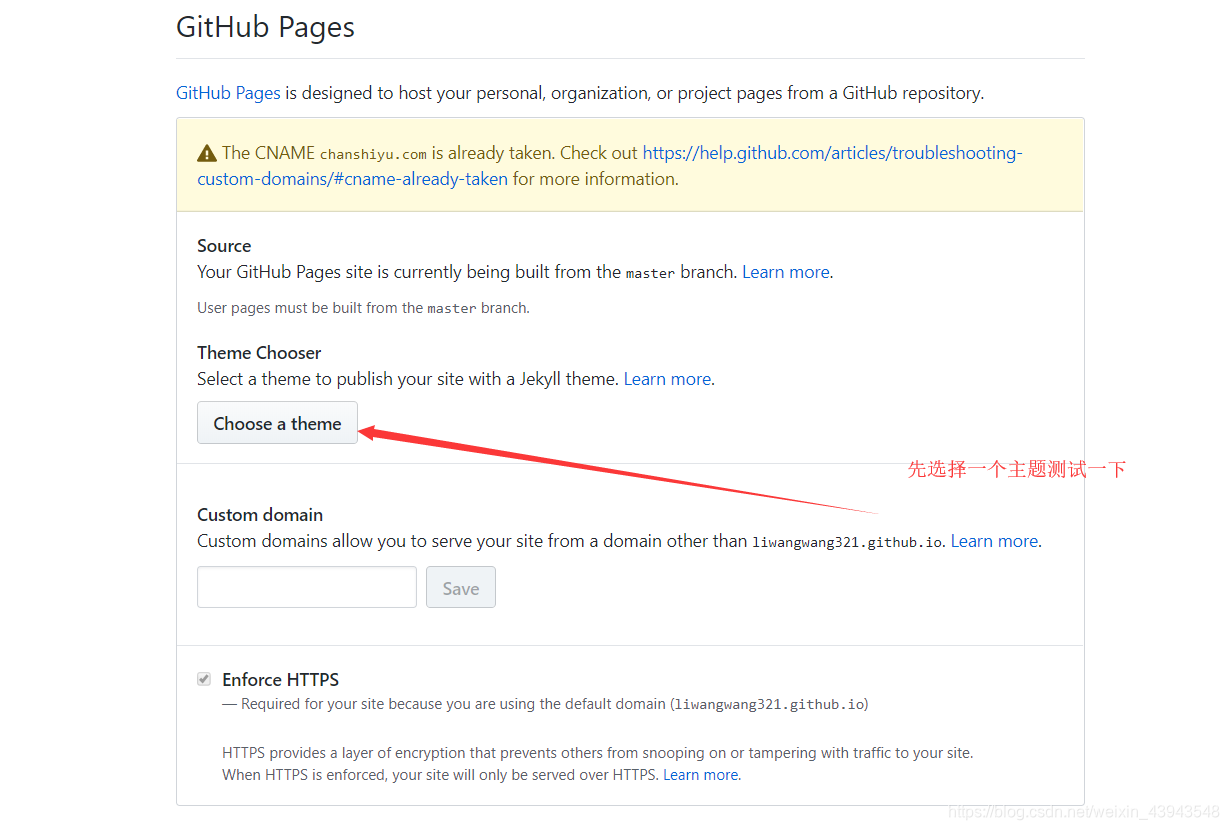Open Learn more link after master branch
This screenshot has height=830, width=1229.
(x=786, y=272)
